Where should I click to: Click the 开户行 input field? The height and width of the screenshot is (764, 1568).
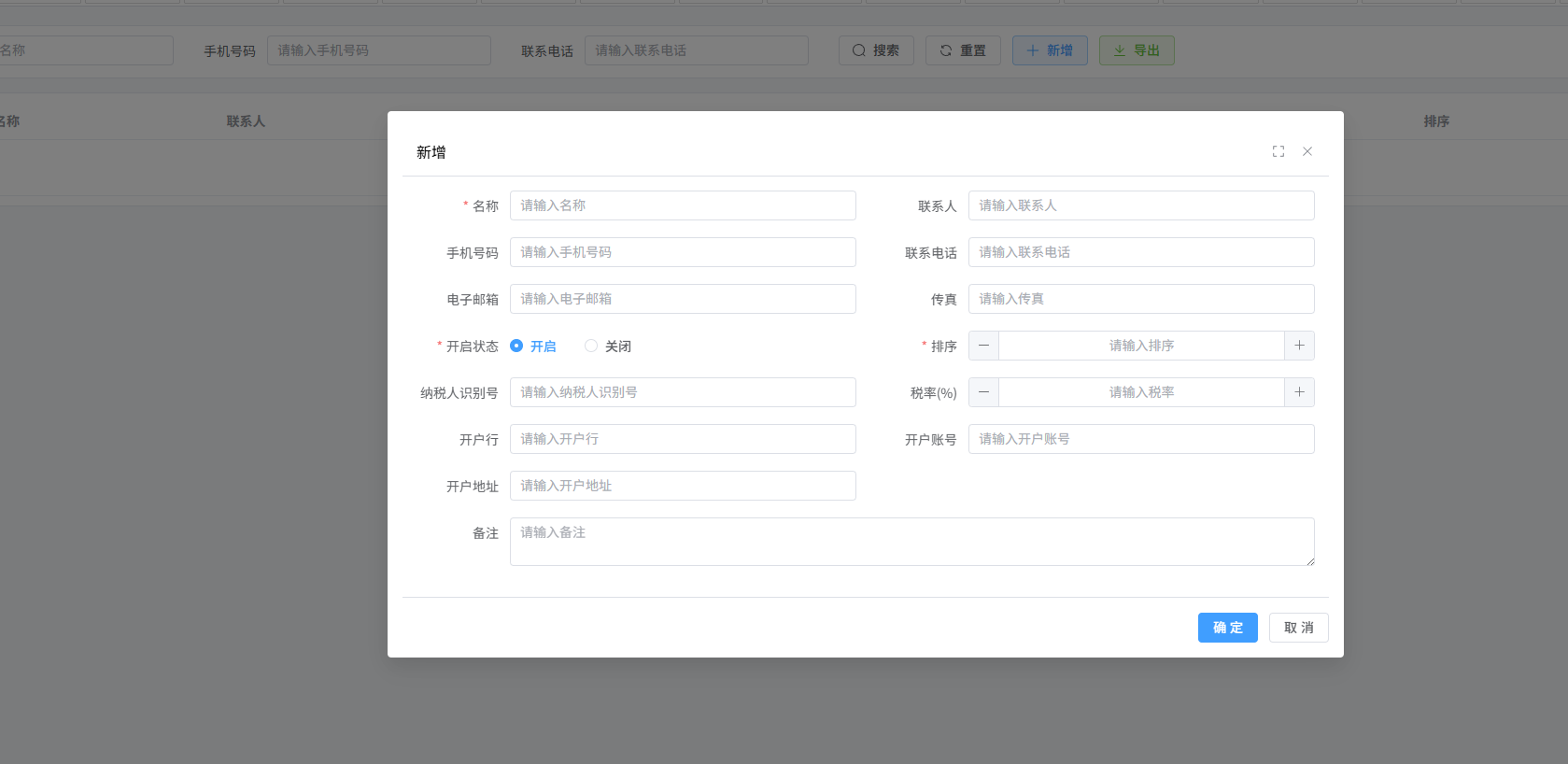[x=683, y=439]
